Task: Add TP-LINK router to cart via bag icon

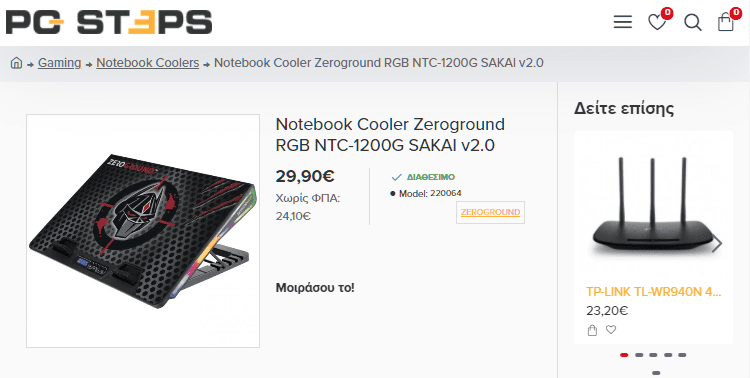Action: tap(592, 330)
